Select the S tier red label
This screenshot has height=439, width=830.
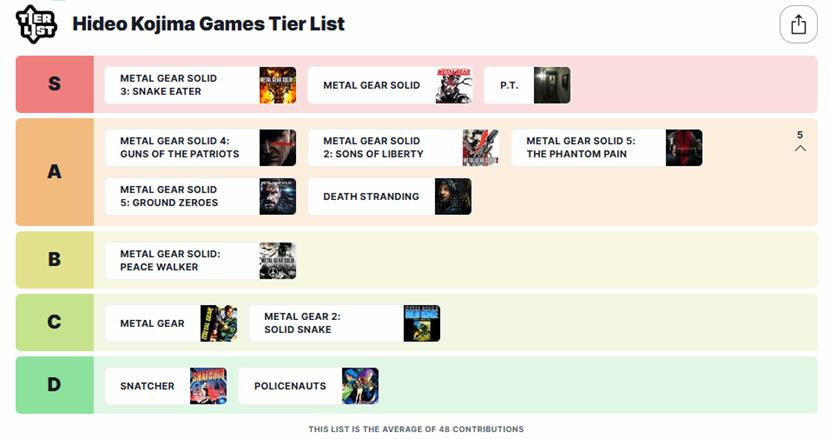[x=55, y=84]
